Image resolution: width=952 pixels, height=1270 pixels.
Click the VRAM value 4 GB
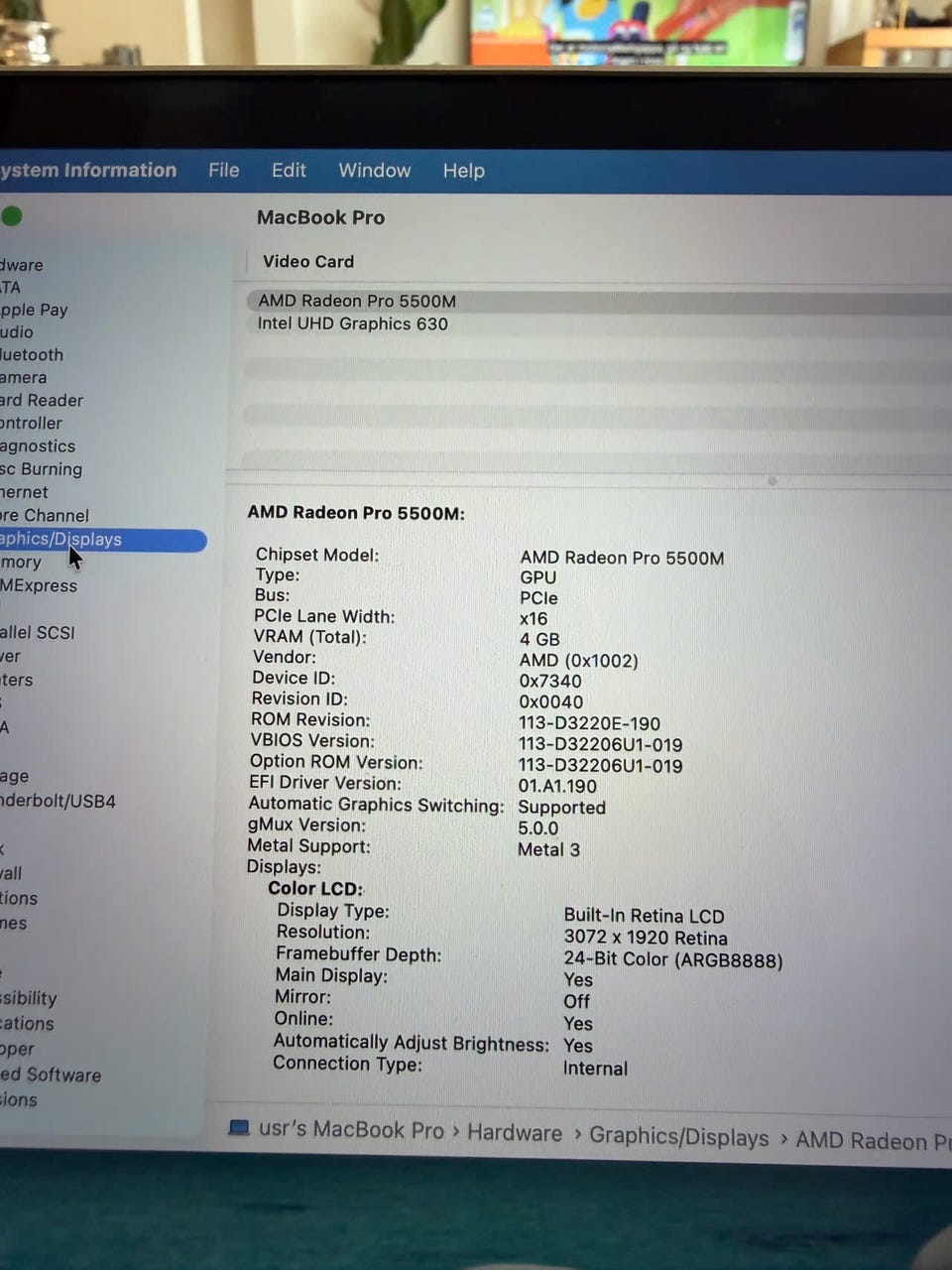[x=539, y=640]
